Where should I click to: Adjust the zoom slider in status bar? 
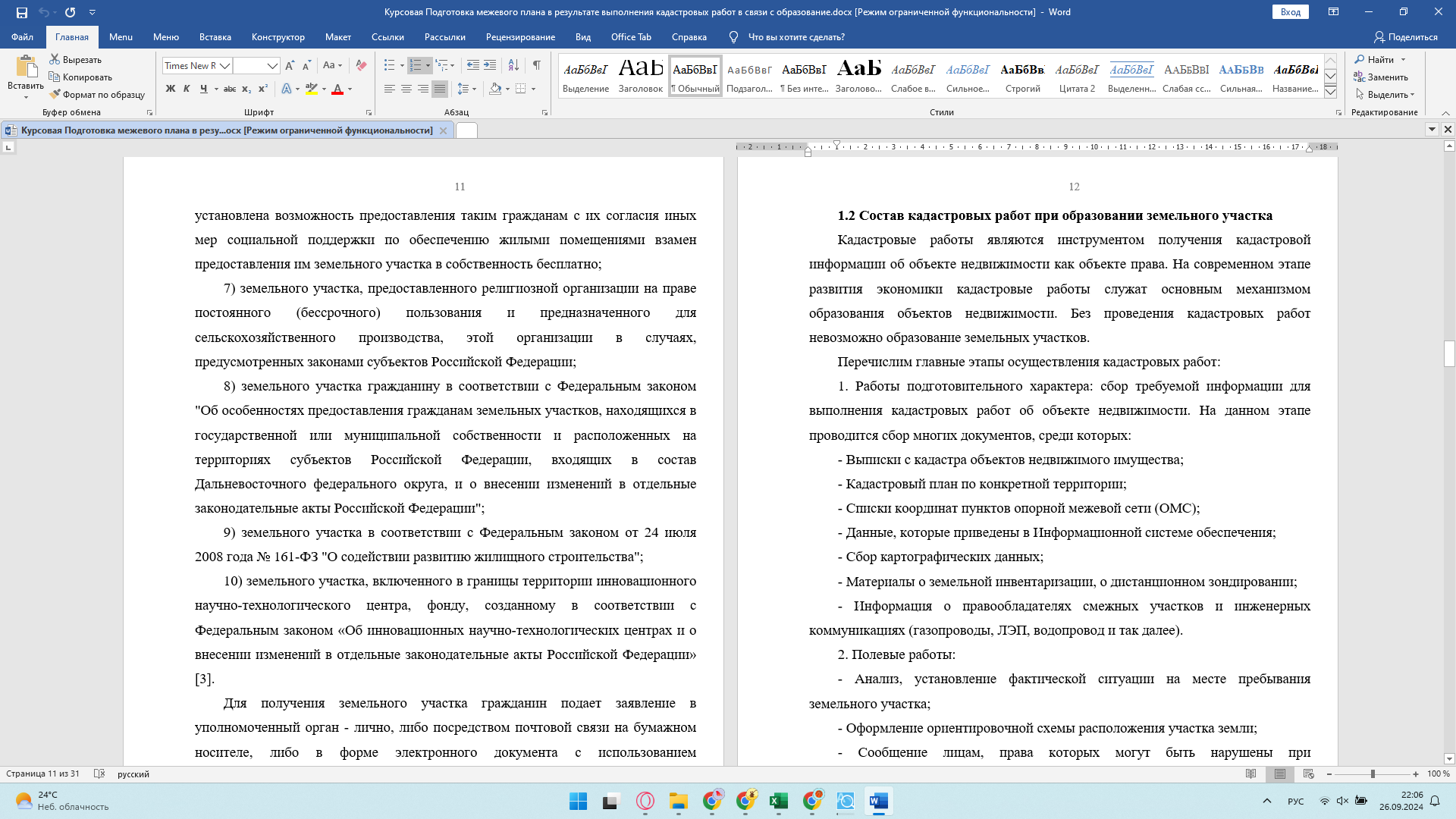(1373, 774)
